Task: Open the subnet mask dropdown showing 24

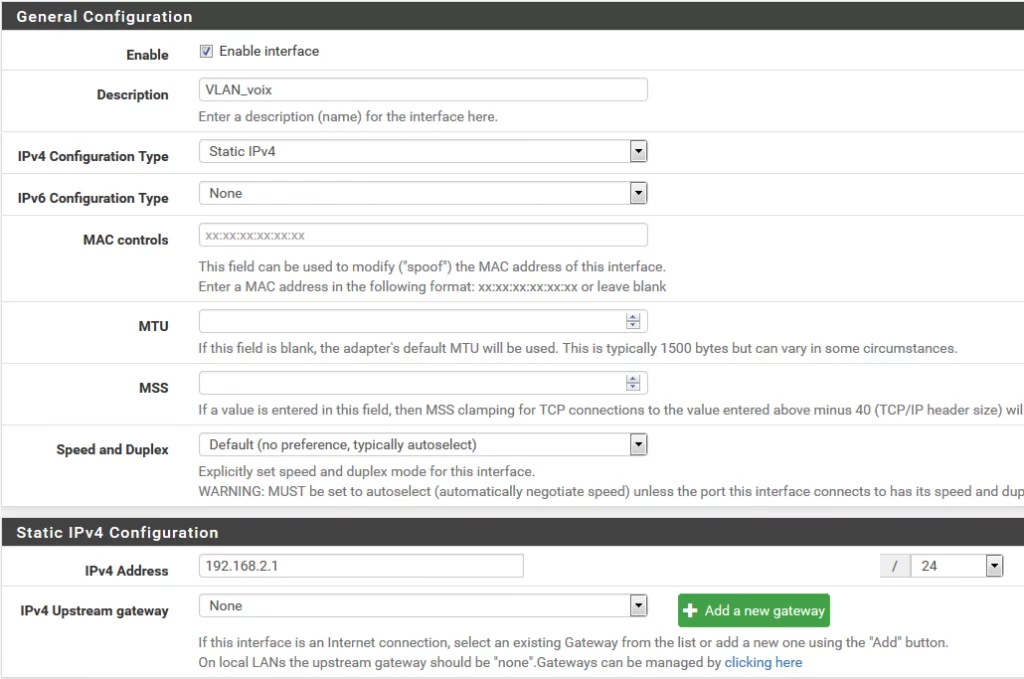Action: (x=957, y=566)
